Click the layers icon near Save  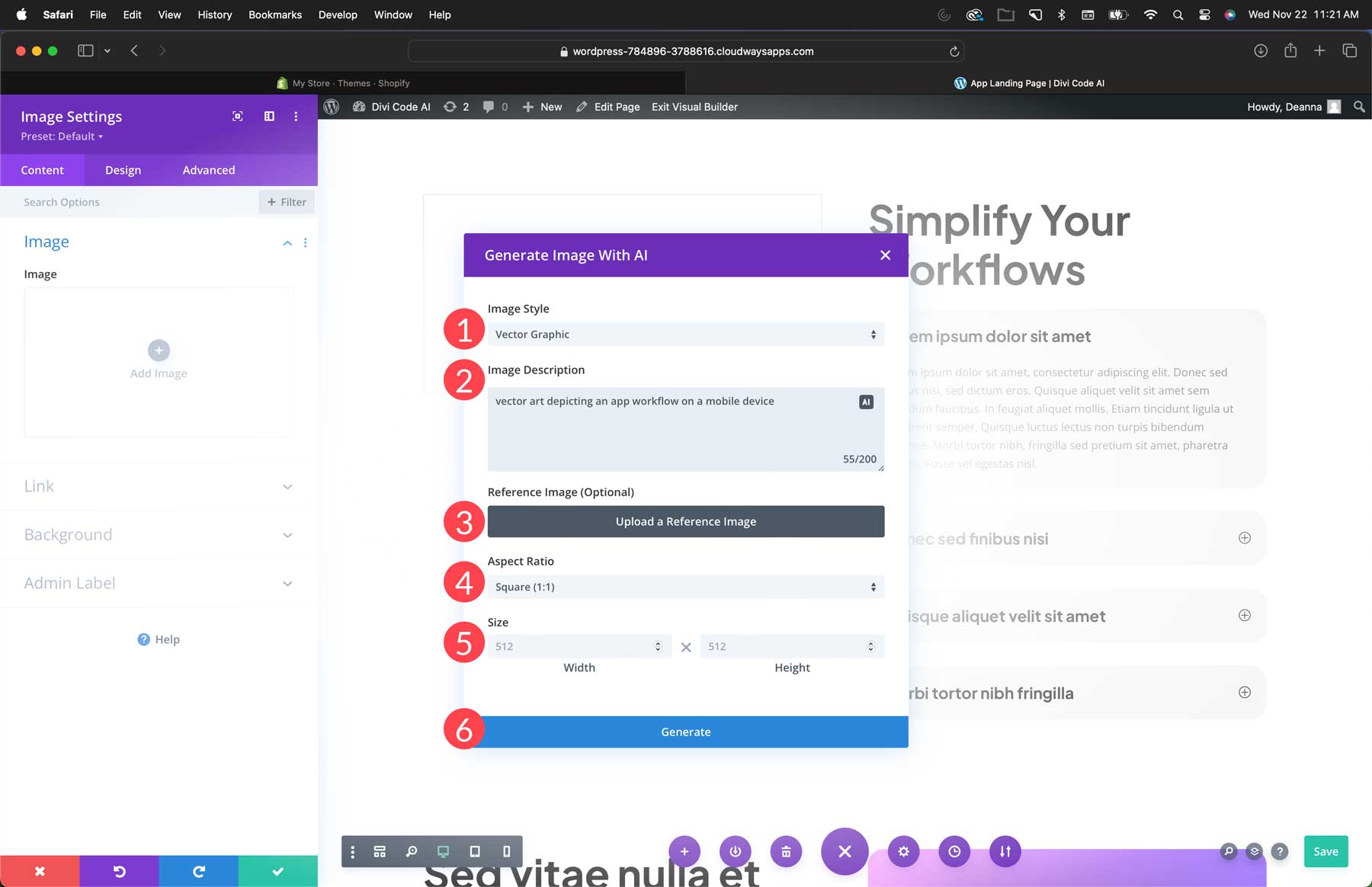pyautogui.click(x=1255, y=851)
